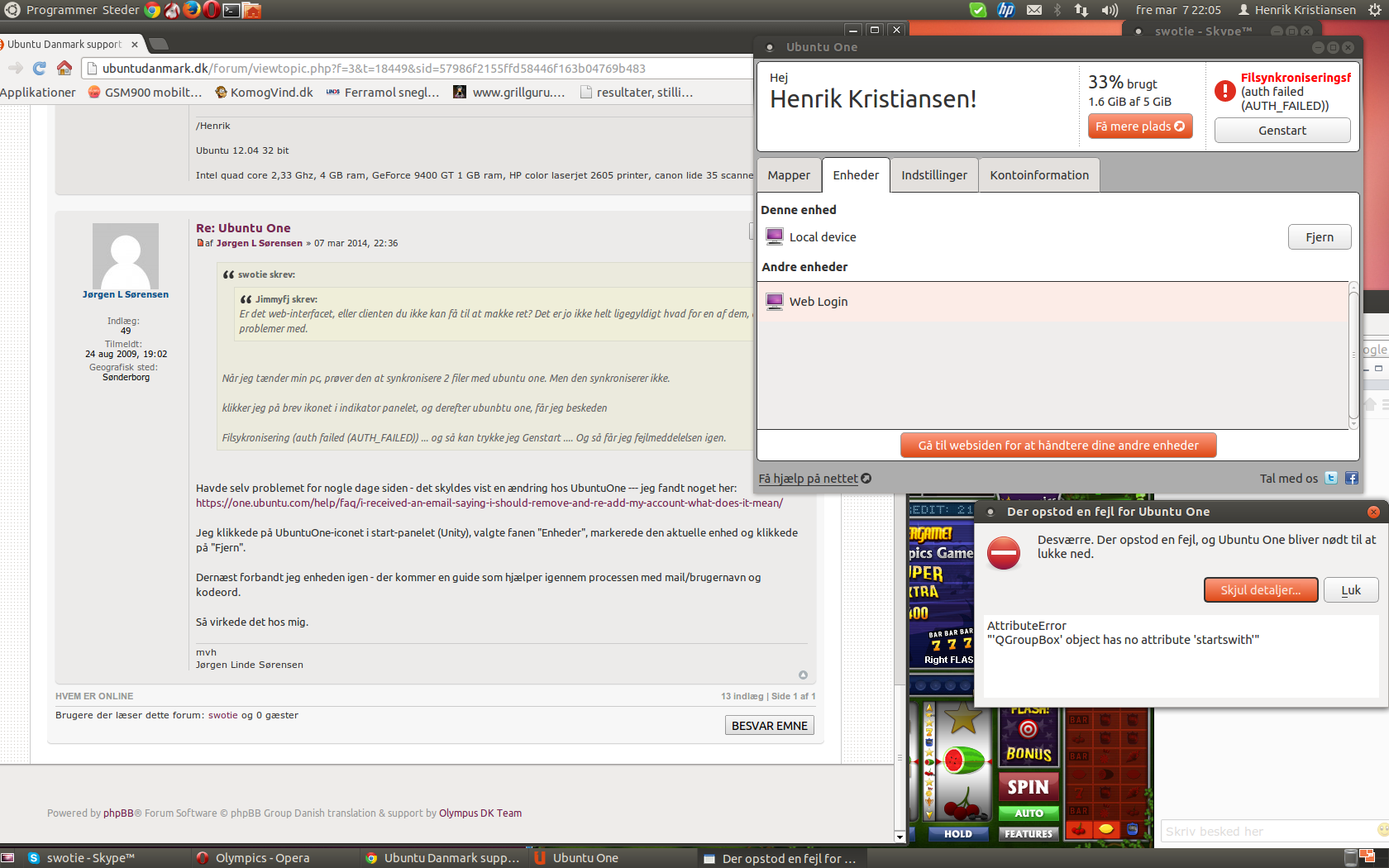The height and width of the screenshot is (868, 1389).
Task: Click the SPIN button in Opera game
Action: pos(1028,787)
